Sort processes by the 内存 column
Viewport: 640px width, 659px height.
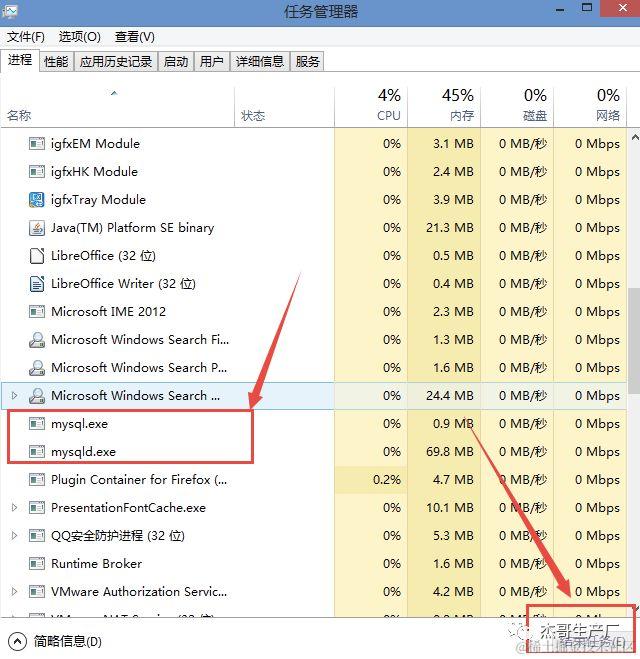tap(444, 107)
